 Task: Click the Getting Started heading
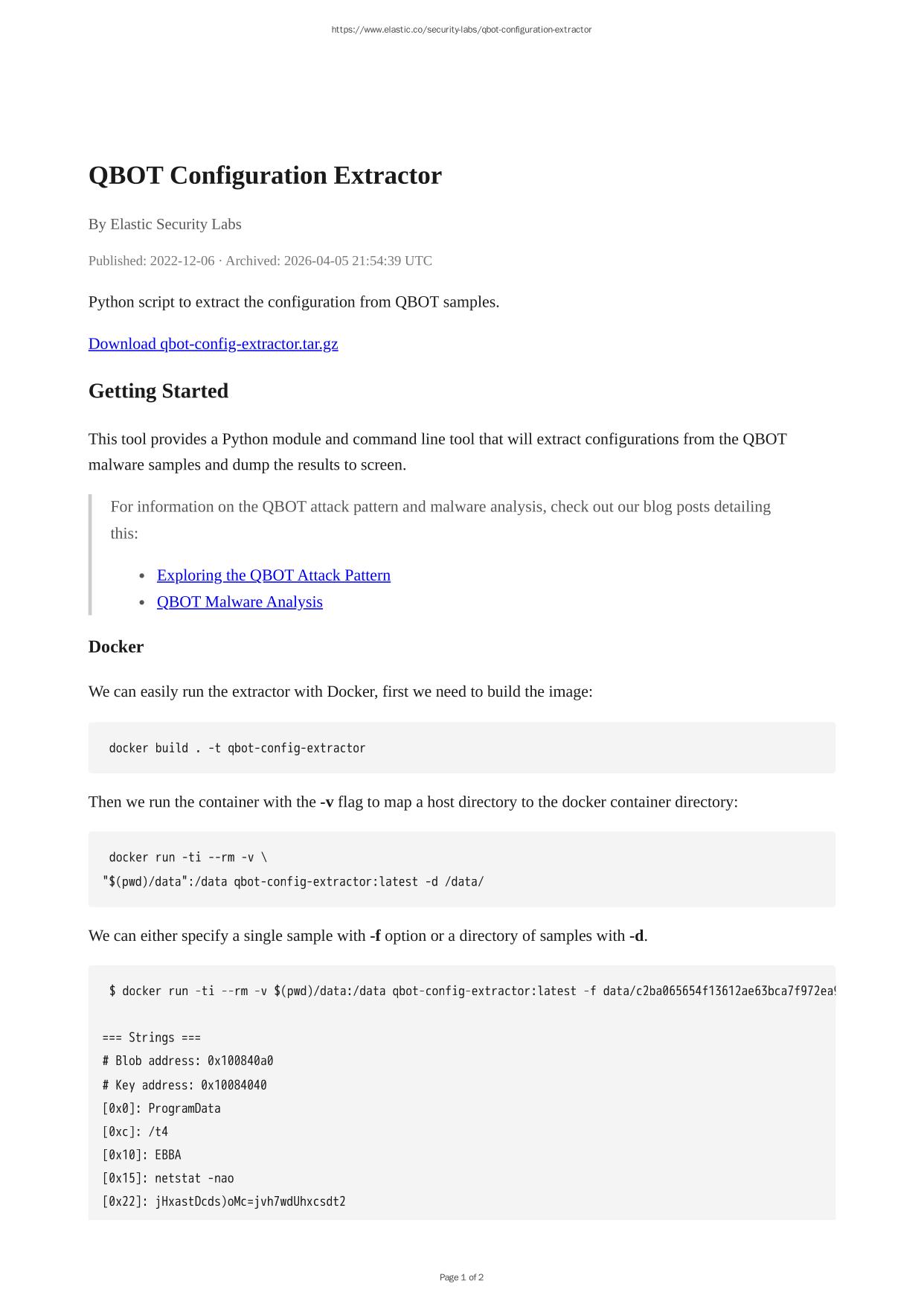pyautogui.click(x=158, y=391)
